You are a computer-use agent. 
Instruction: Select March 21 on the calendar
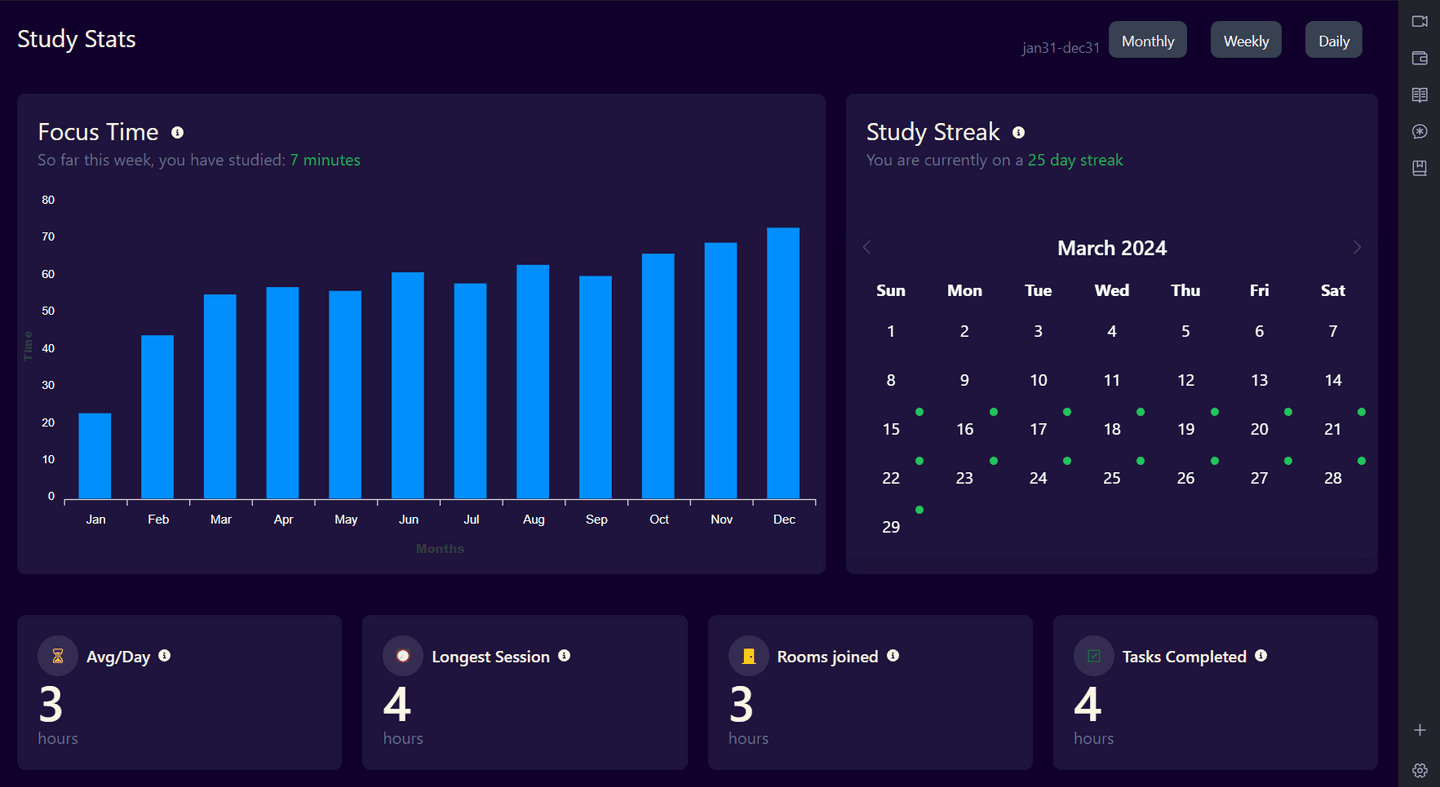1333,429
